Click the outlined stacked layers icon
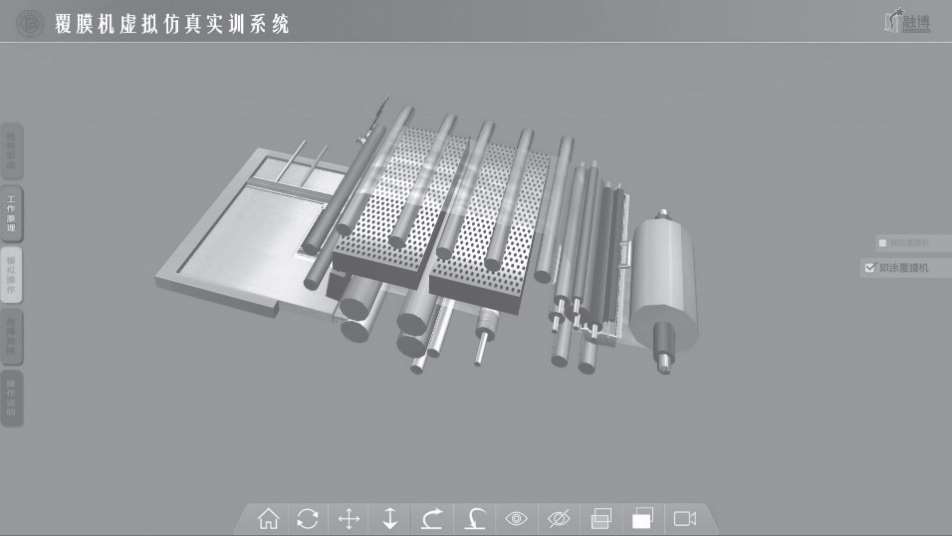Image resolution: width=952 pixels, height=536 pixels. 601,518
